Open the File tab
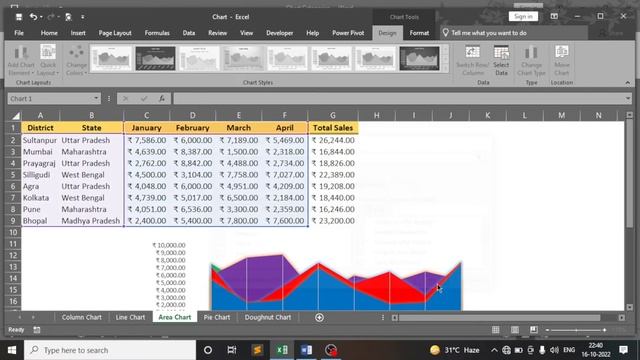The height and width of the screenshot is (360, 640). (x=19, y=33)
